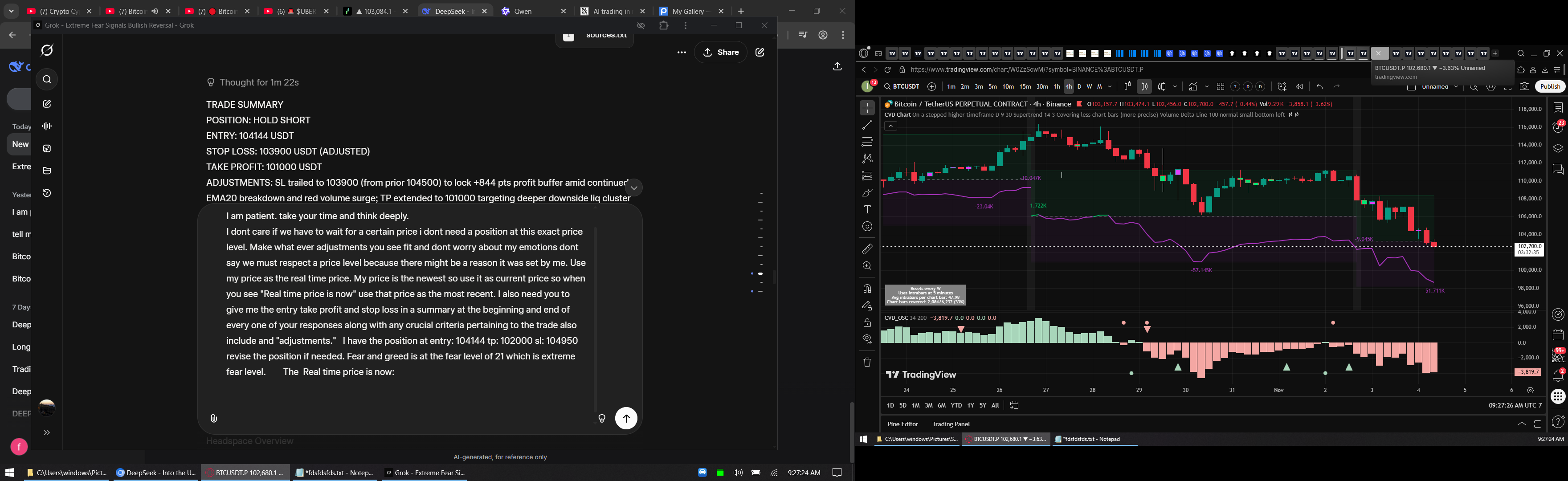Click the Publish button

[1550, 86]
